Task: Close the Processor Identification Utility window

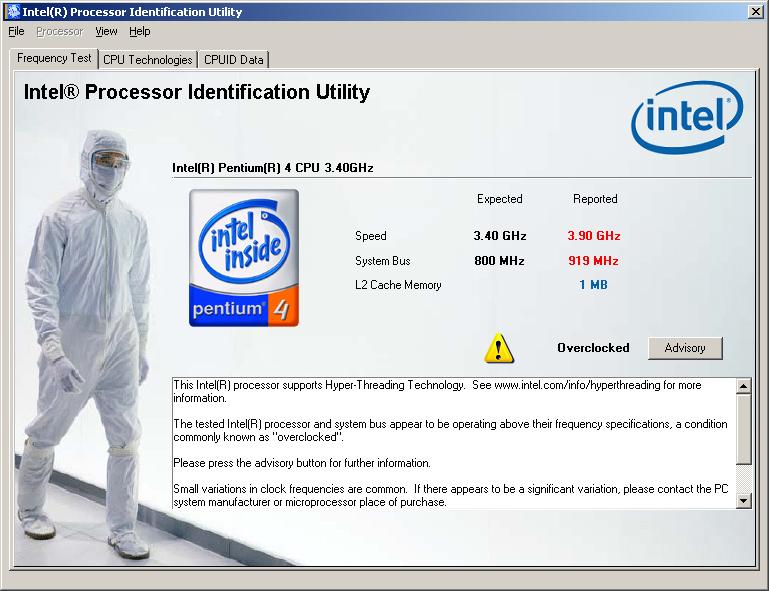Action: point(755,11)
